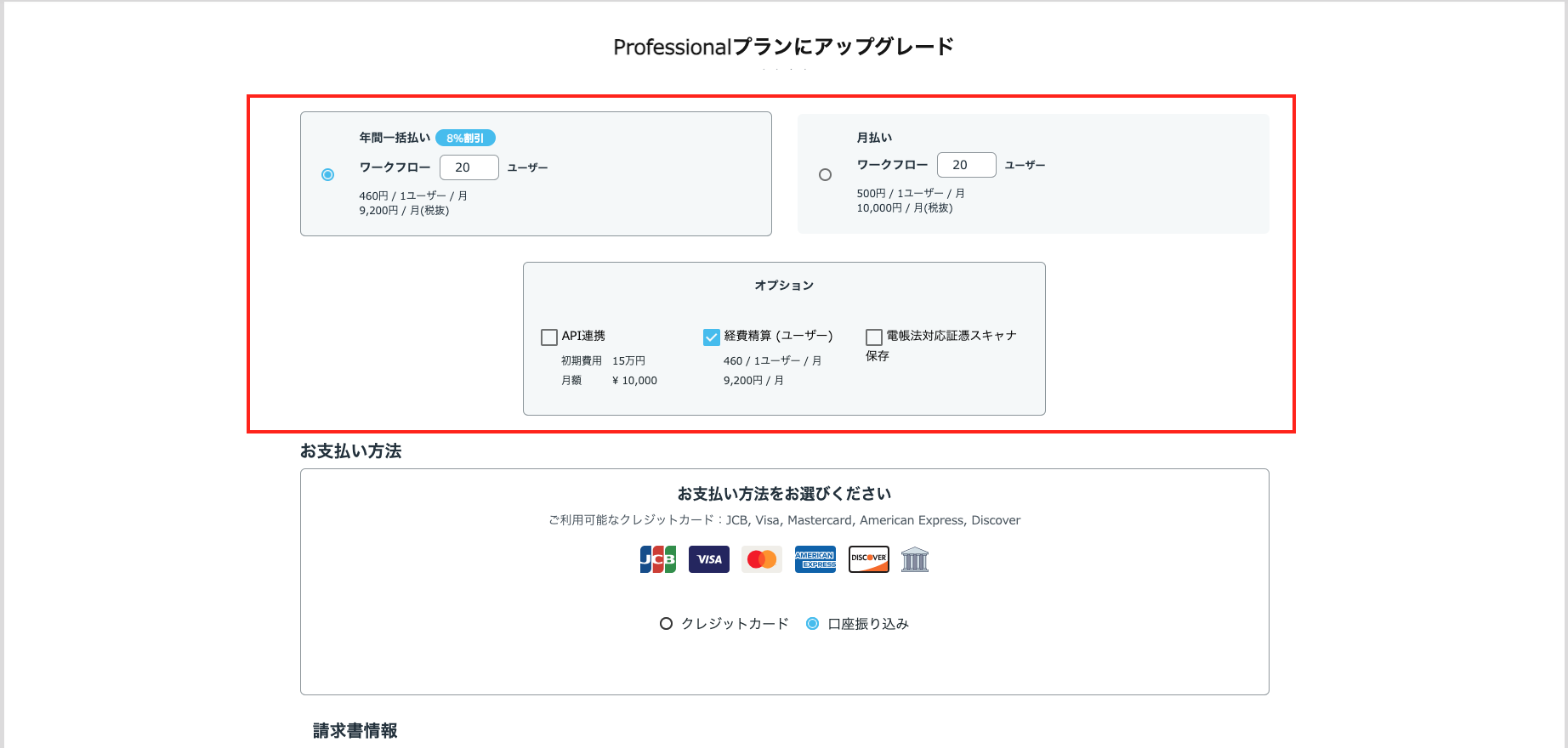Click the 年間一括払い label
The image size is (1568, 748).
tap(395, 138)
